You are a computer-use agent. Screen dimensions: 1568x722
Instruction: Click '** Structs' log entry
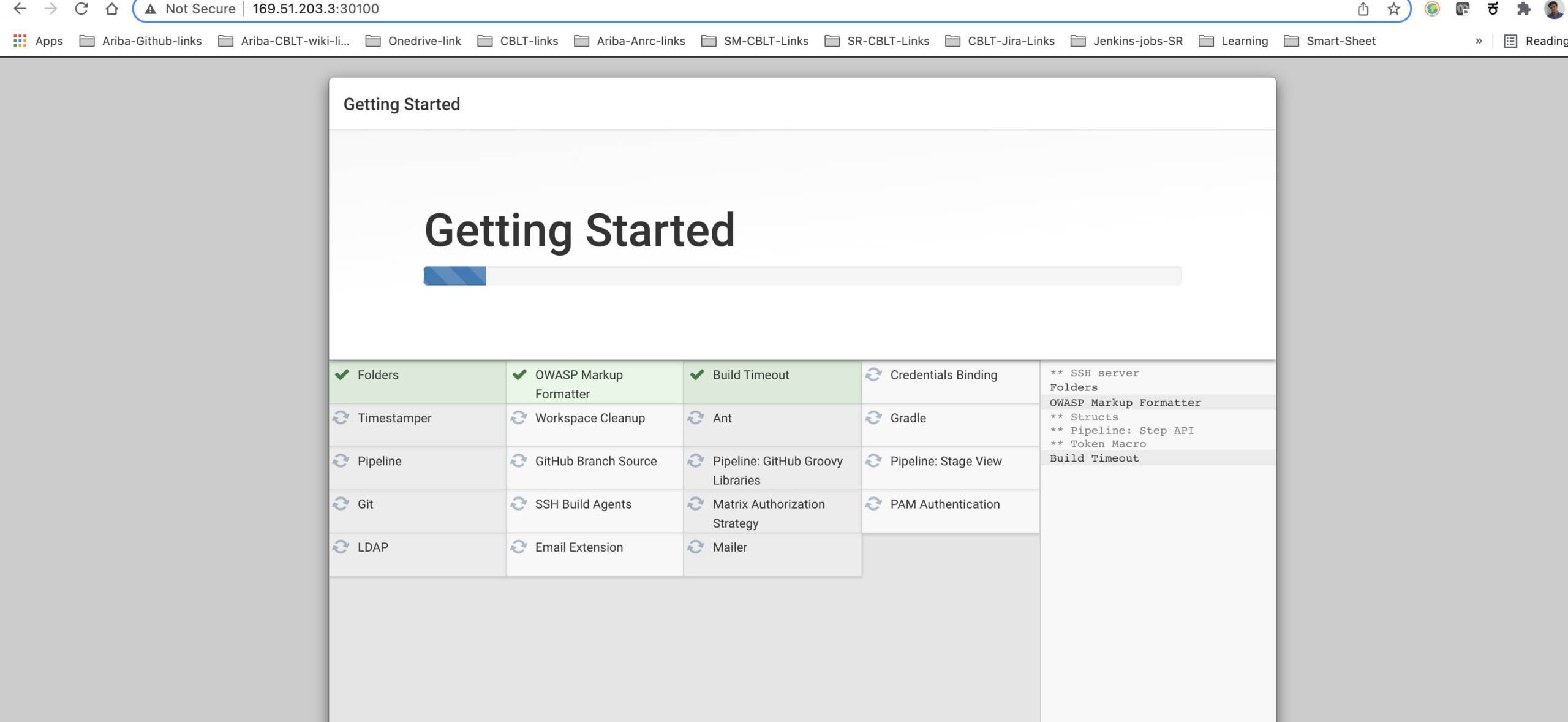(x=1084, y=417)
